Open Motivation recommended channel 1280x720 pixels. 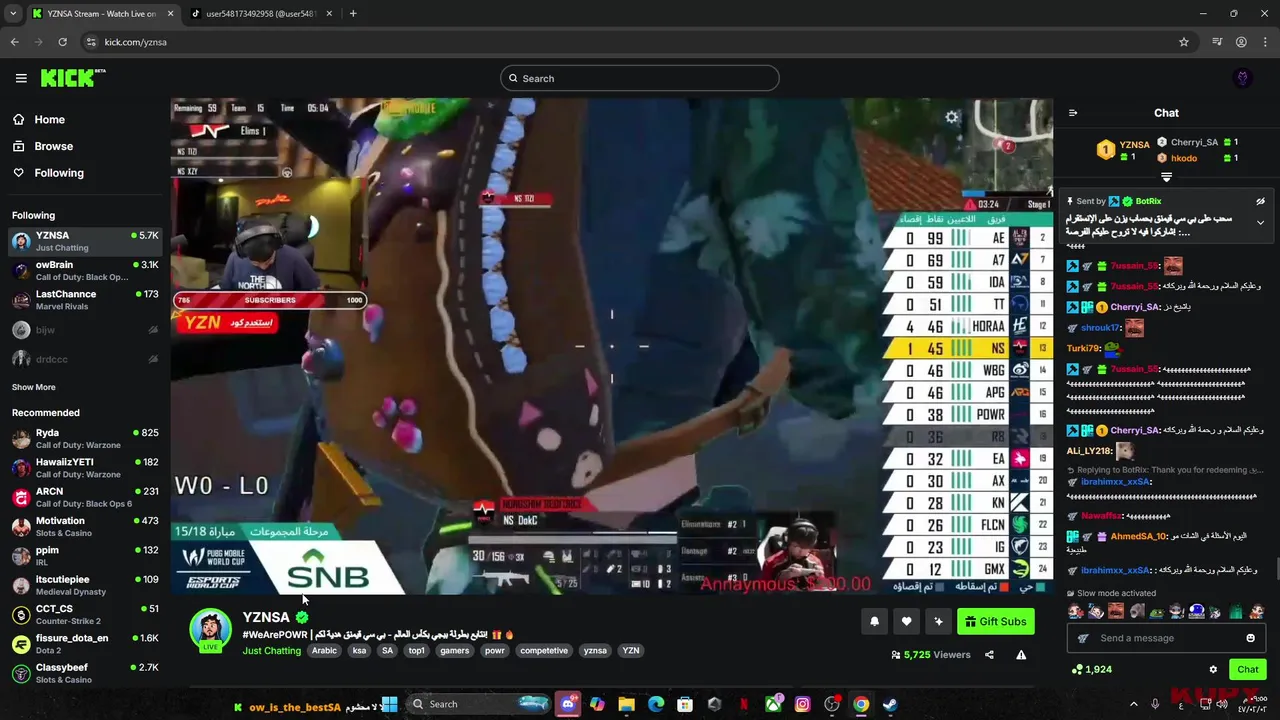pyautogui.click(x=85, y=527)
